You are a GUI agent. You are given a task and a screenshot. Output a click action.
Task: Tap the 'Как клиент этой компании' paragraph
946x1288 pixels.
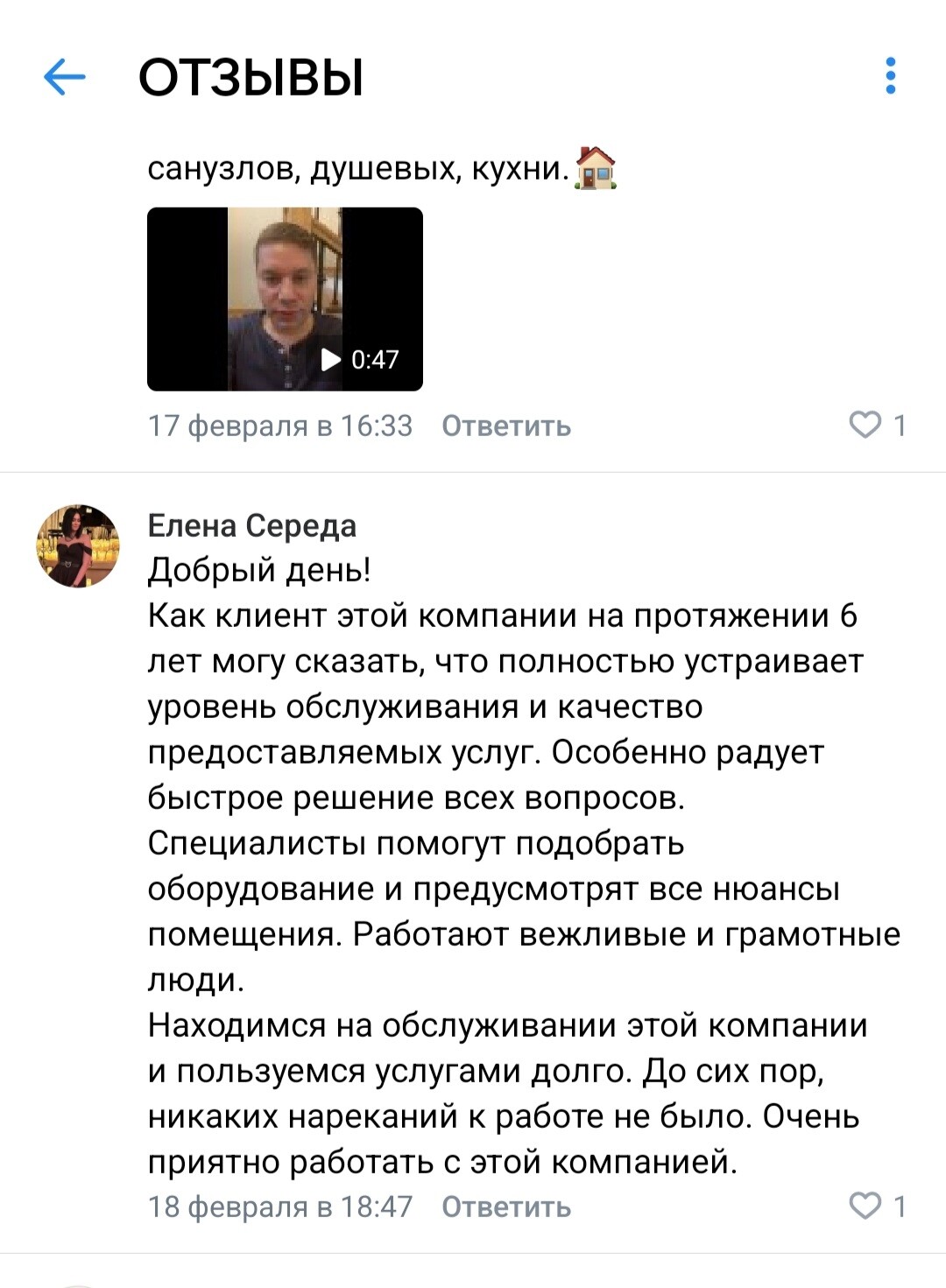coord(505,706)
